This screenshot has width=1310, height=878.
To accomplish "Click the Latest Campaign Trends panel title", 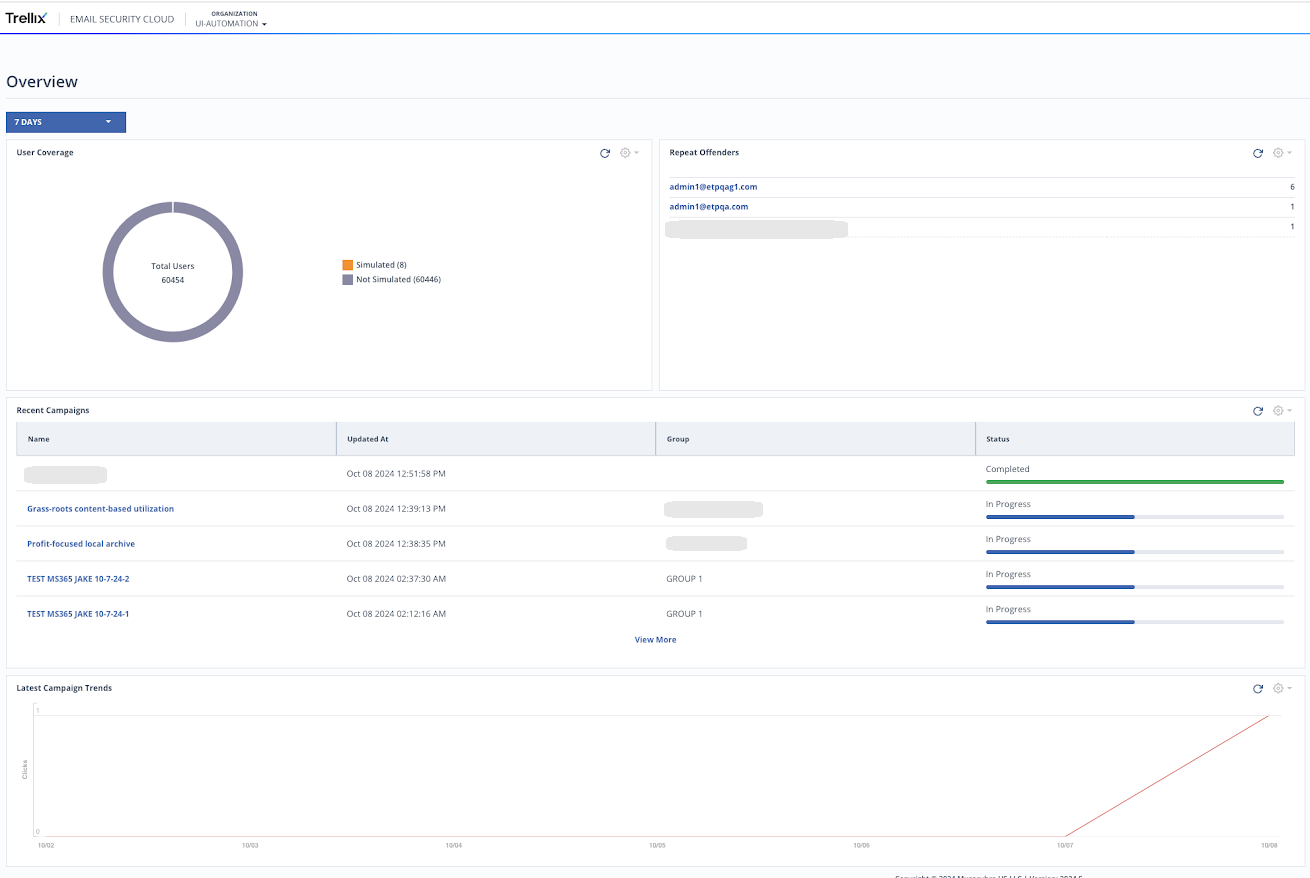I will [64, 688].
